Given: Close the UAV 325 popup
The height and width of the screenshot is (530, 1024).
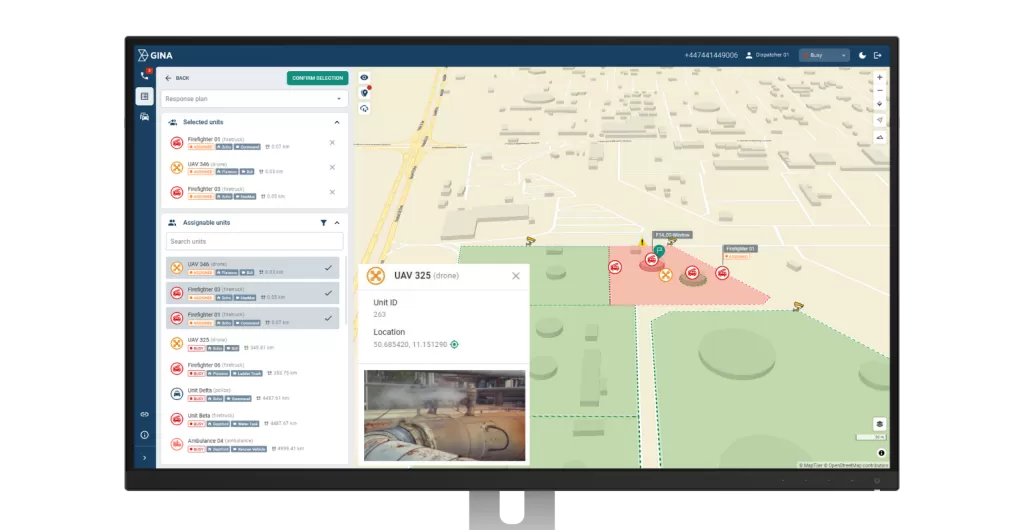Looking at the screenshot, I should 516,276.
